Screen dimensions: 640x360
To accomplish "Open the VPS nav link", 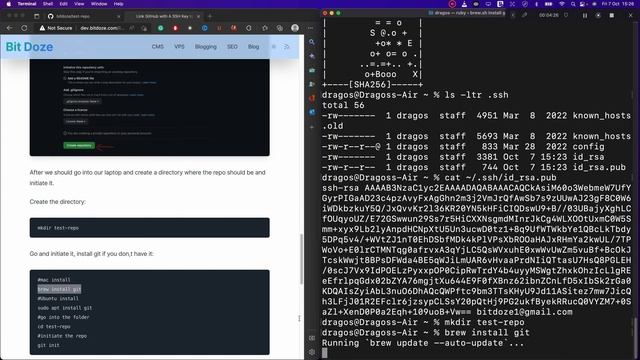I will coord(179,47).
